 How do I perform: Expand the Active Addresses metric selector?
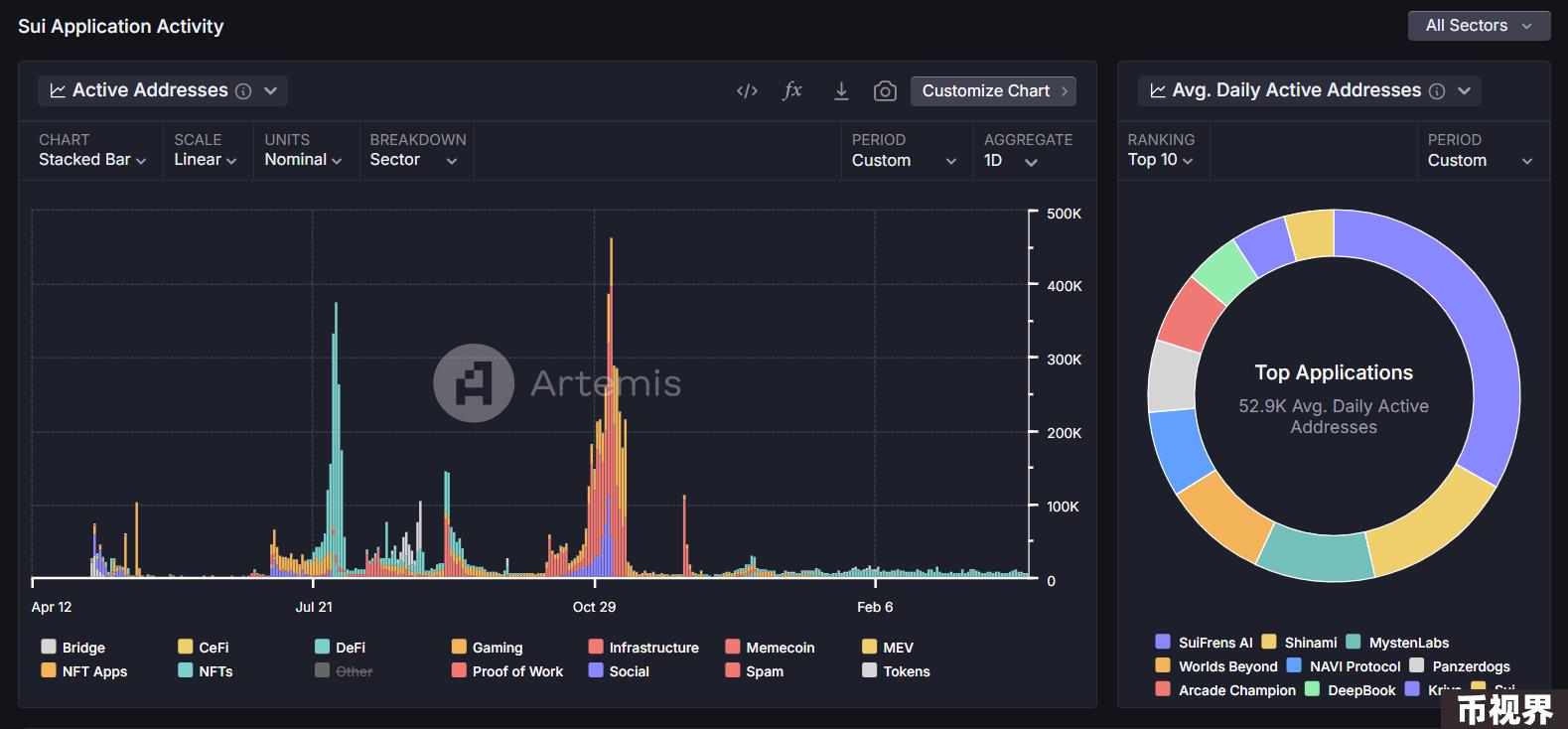[x=270, y=91]
